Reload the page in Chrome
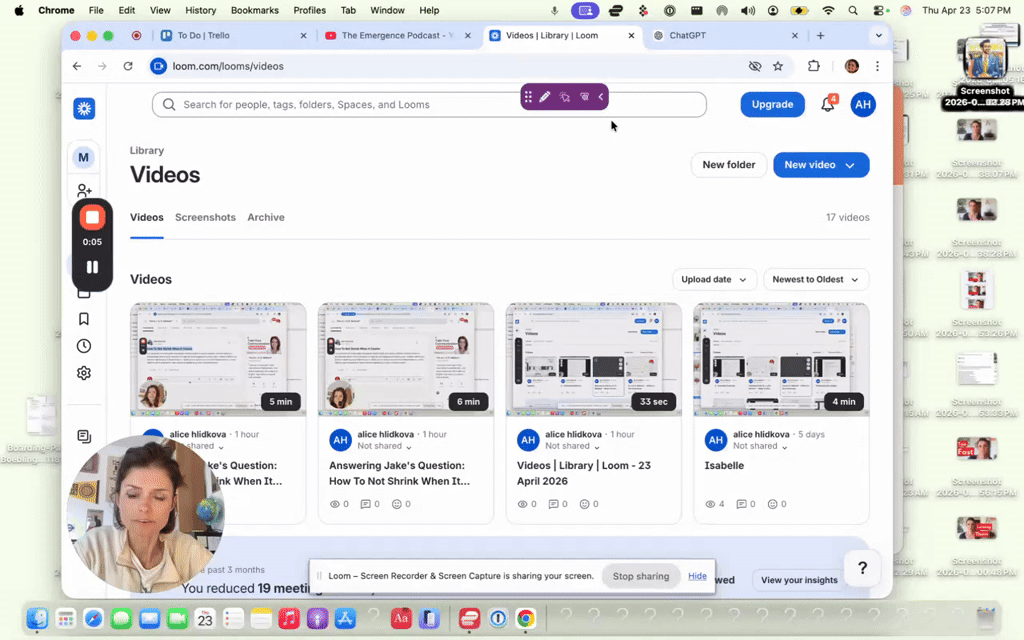 [x=128, y=66]
